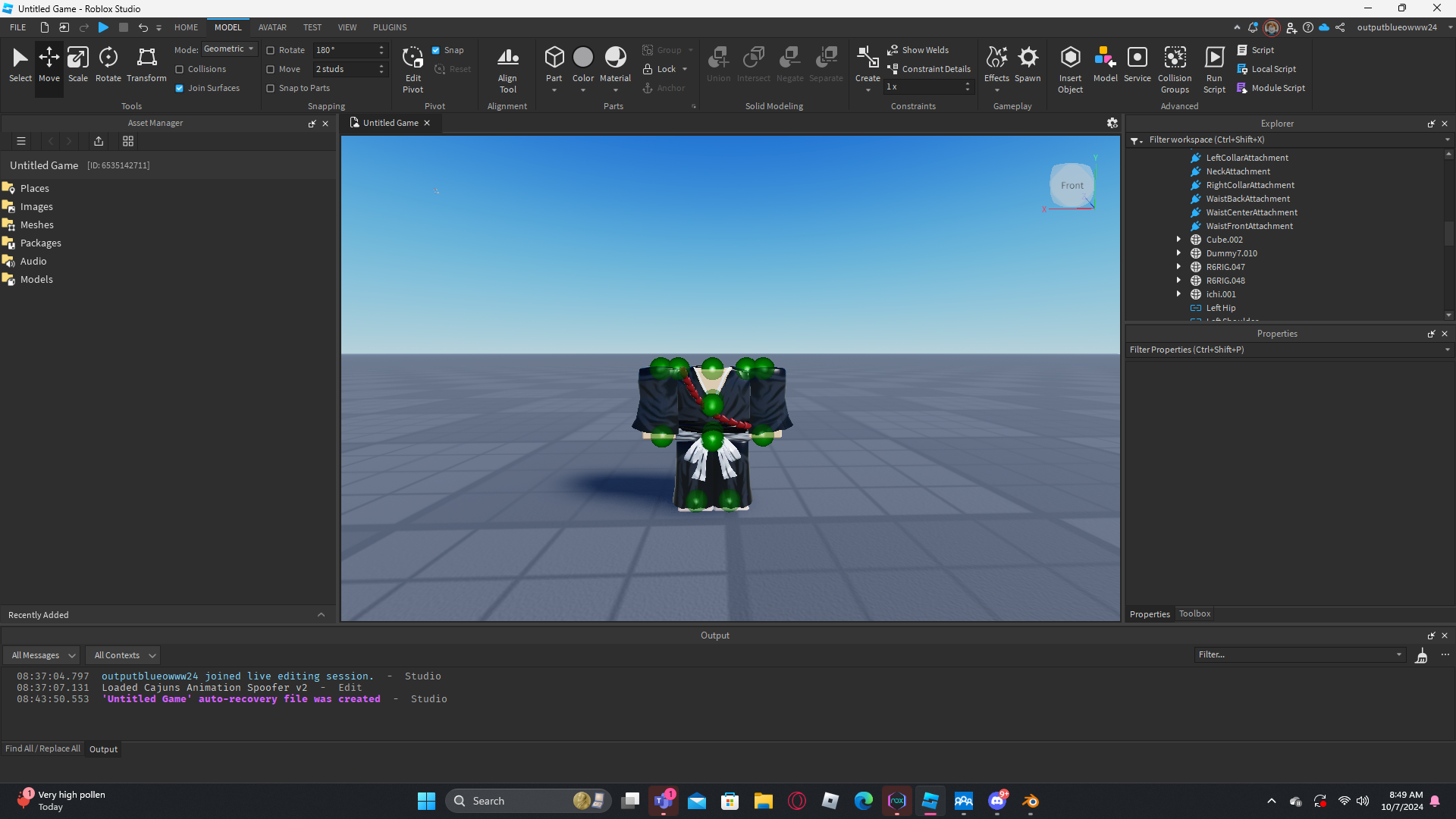Open the Toolbox tab
The image size is (1456, 819).
1194,613
